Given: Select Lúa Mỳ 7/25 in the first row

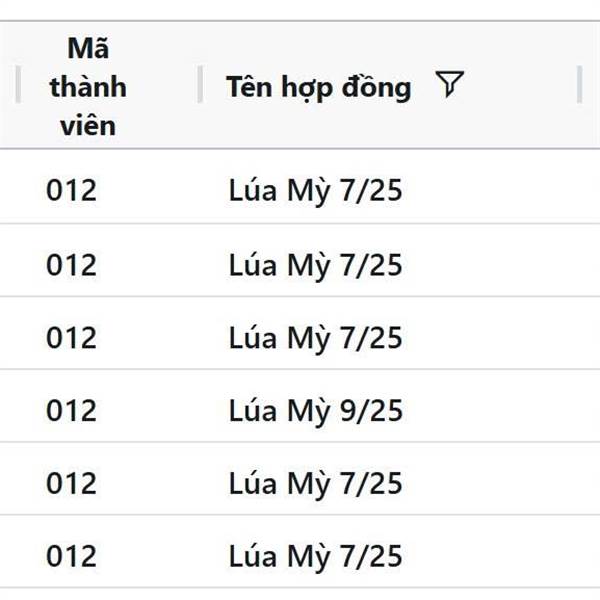Looking at the screenshot, I should (315, 191).
